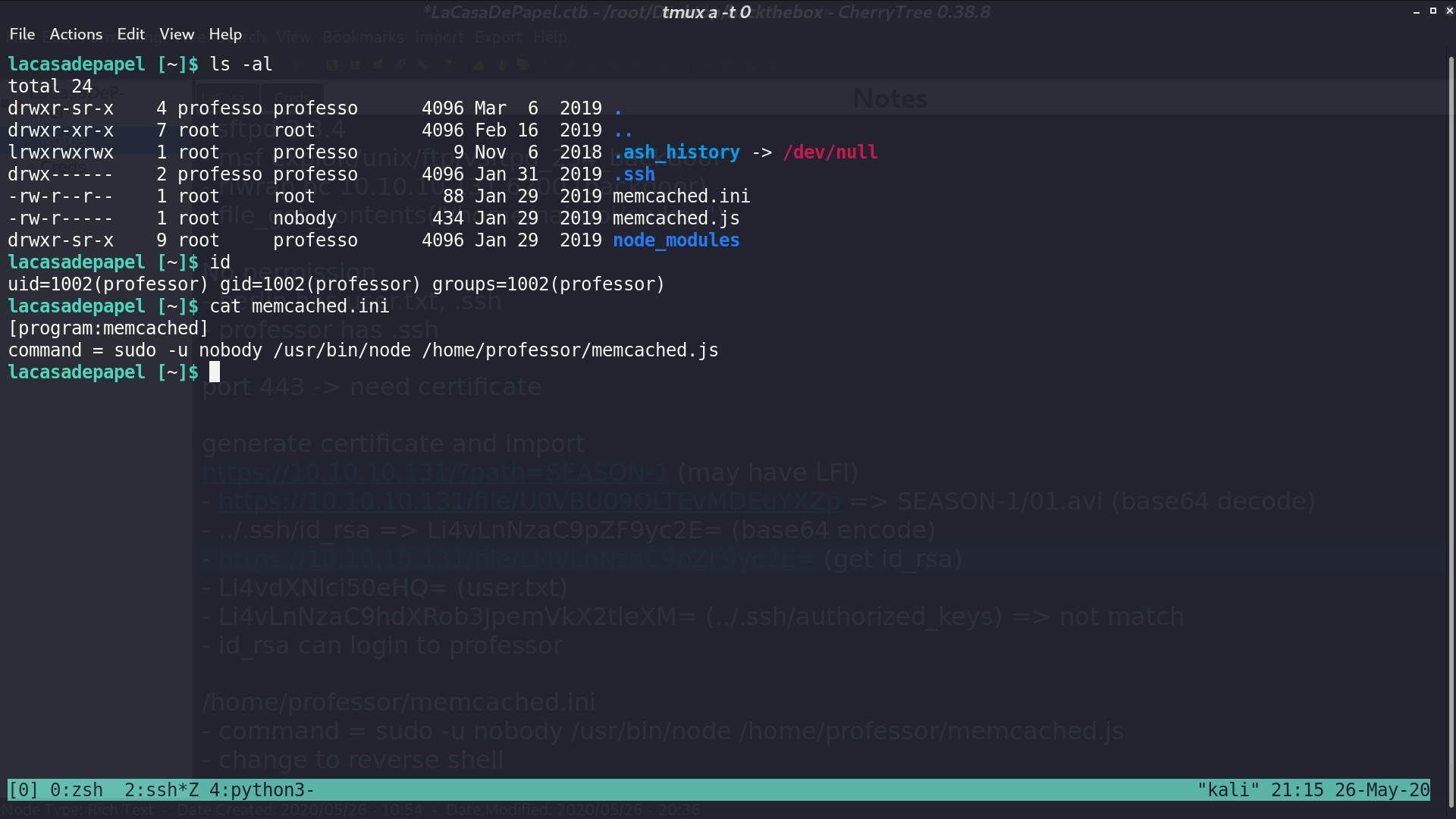The width and height of the screenshot is (1456, 819).
Task: Click the 'id' command text at prompt
Action: click(220, 262)
